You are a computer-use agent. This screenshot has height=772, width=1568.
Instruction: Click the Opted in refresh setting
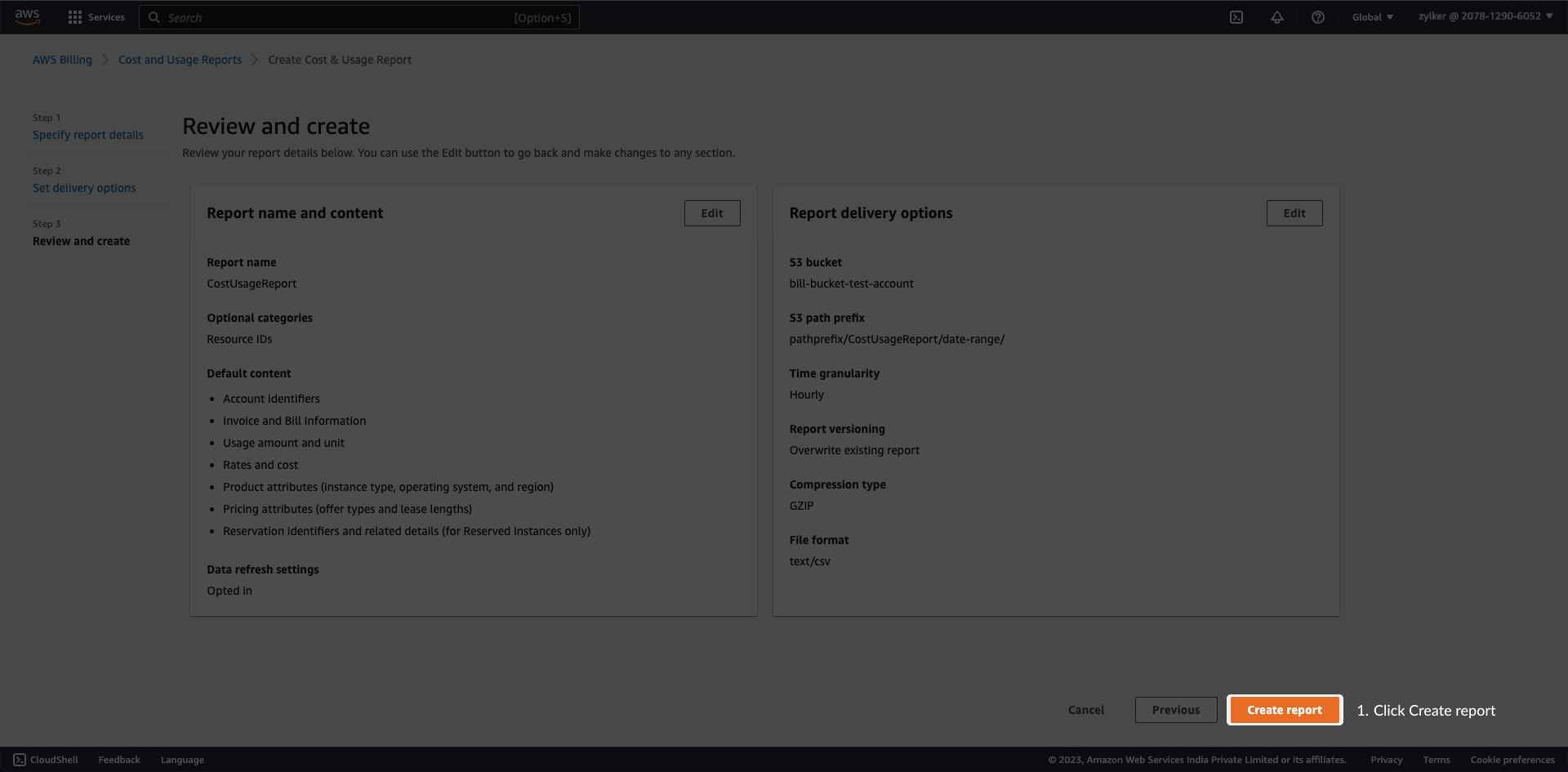pos(229,591)
